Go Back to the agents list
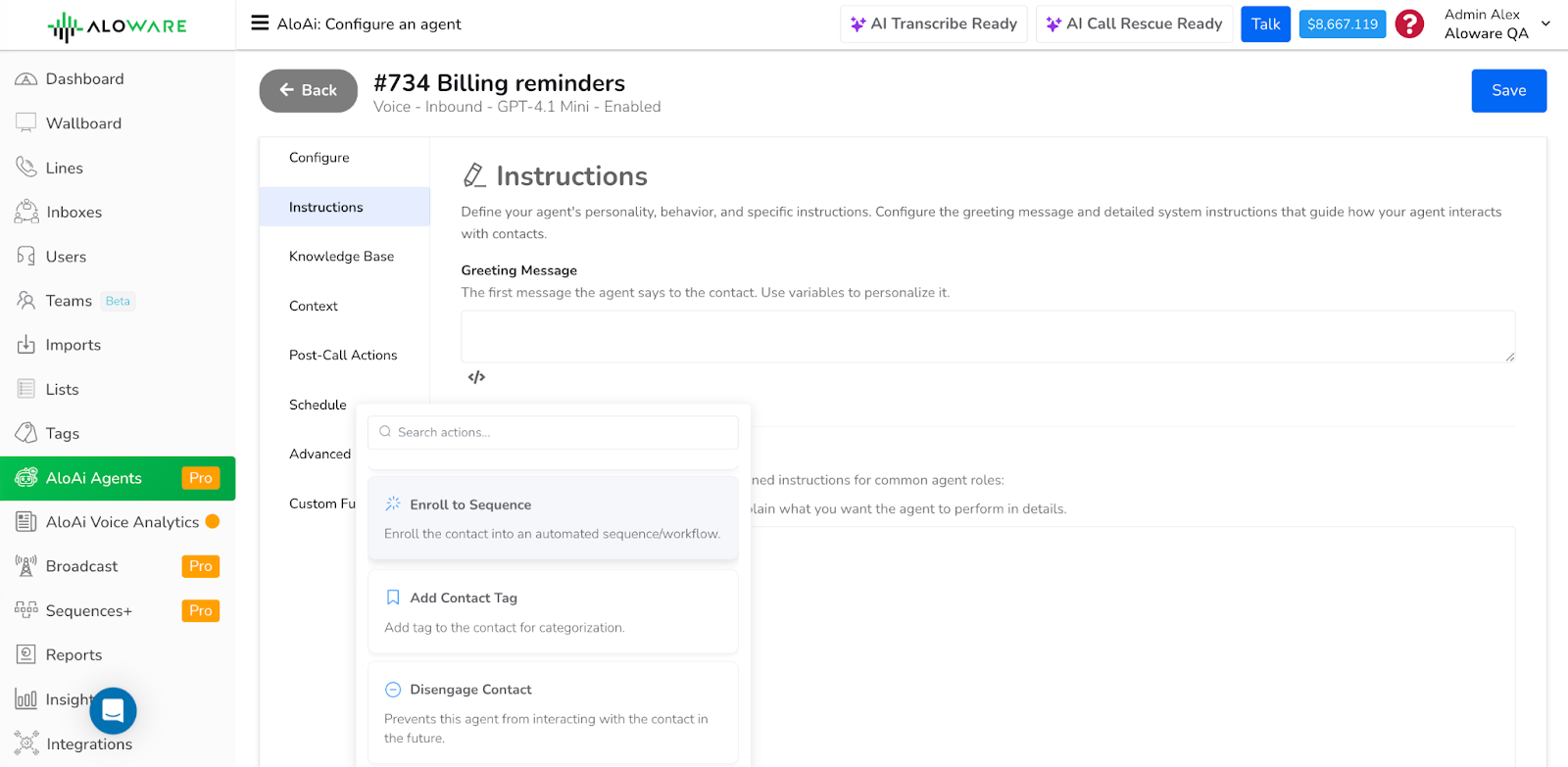This screenshot has height=767, width=1568. coord(308,91)
